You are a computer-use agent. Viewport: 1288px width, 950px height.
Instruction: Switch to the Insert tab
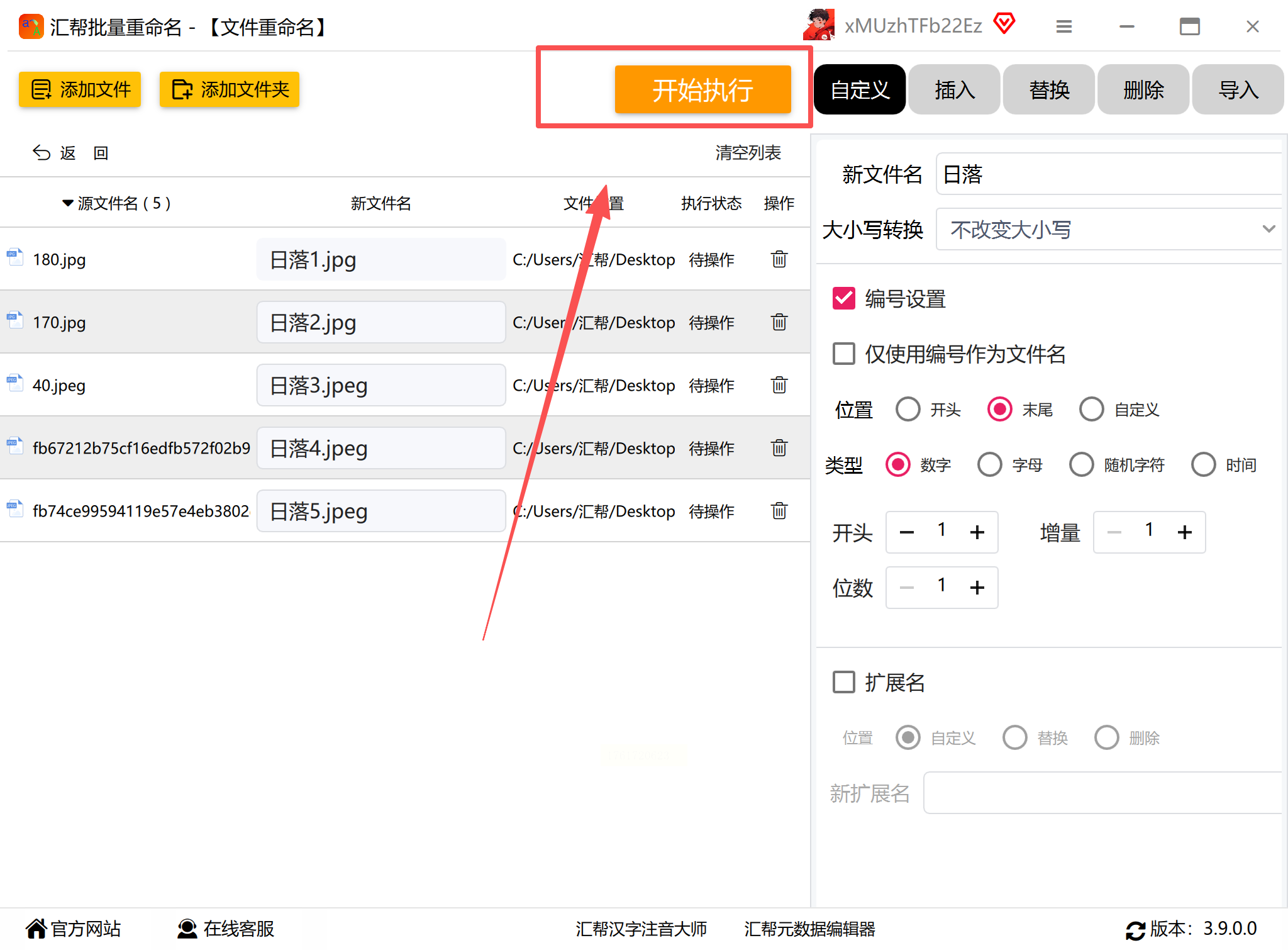954,90
